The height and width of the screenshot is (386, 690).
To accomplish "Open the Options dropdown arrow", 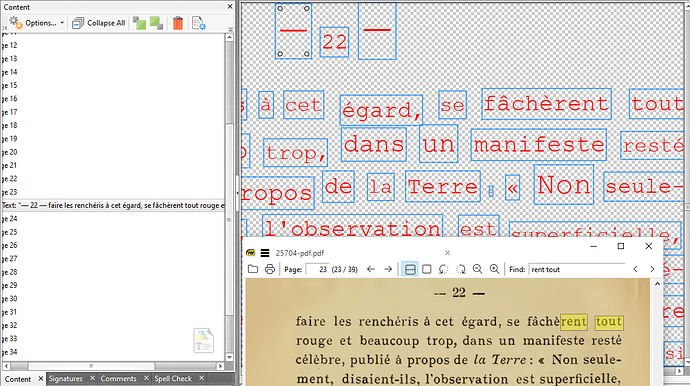I will 62,23.
